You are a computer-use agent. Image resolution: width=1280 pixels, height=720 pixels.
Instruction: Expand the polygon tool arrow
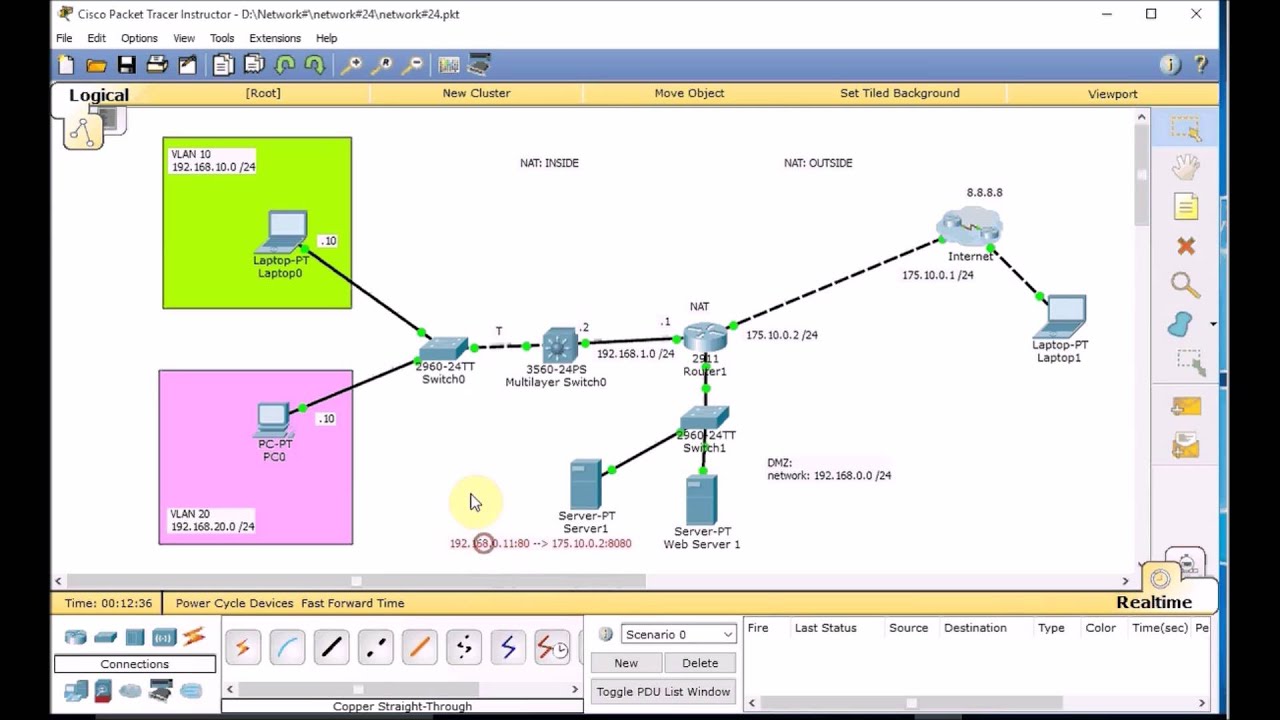[x=1213, y=324]
